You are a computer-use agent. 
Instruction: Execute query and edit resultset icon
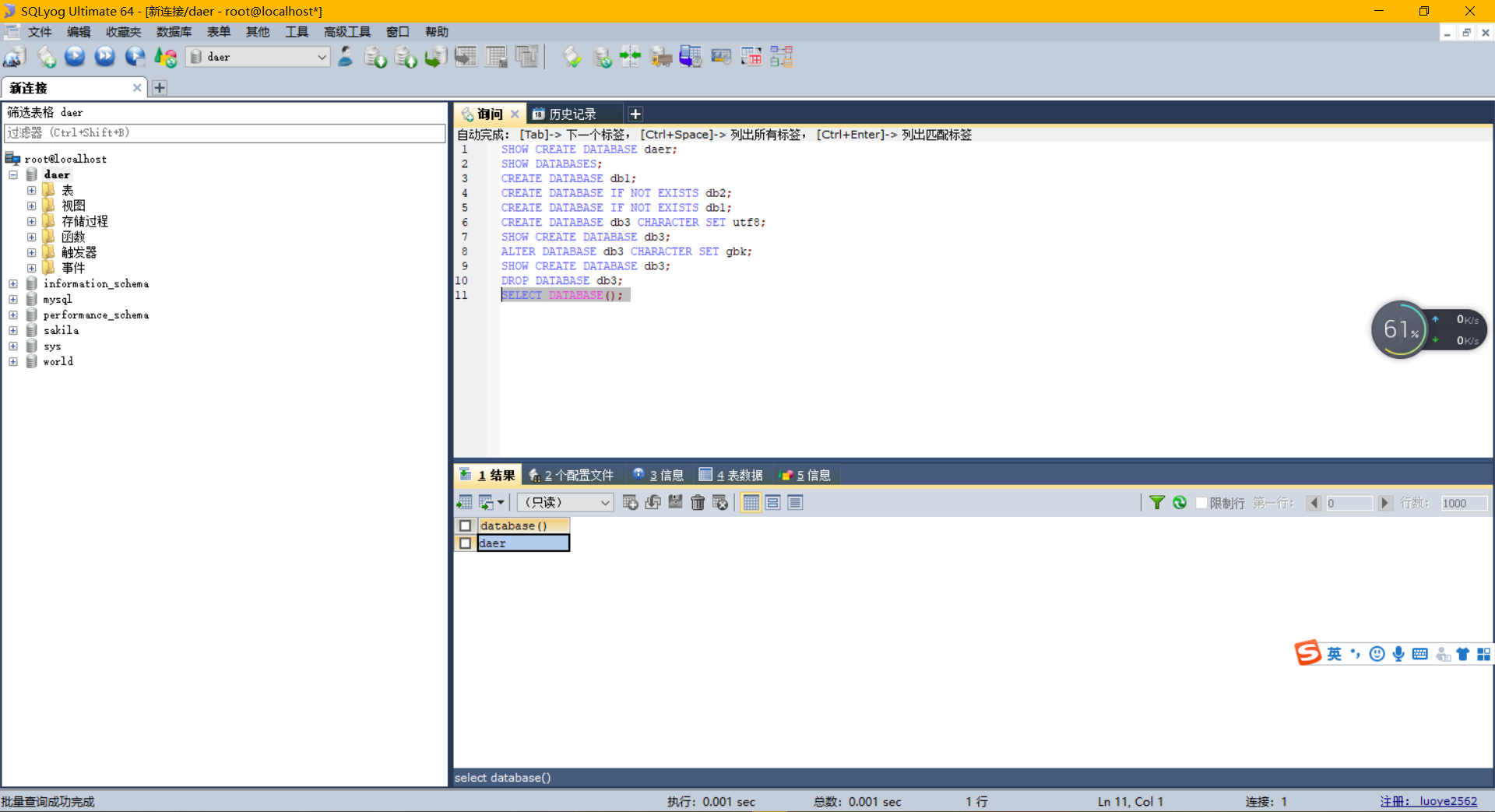coord(135,56)
